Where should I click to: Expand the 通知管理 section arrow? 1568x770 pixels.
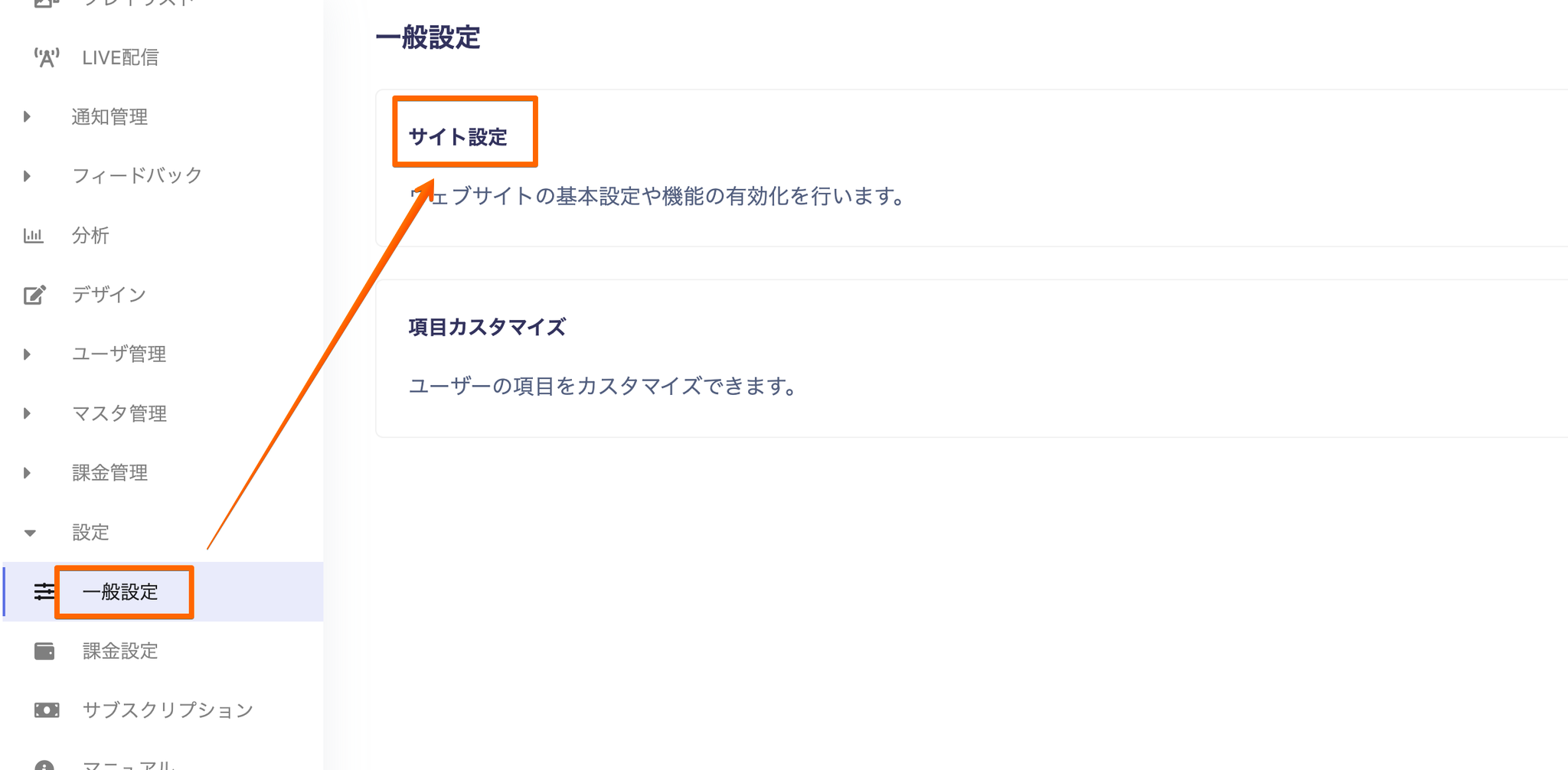28,117
